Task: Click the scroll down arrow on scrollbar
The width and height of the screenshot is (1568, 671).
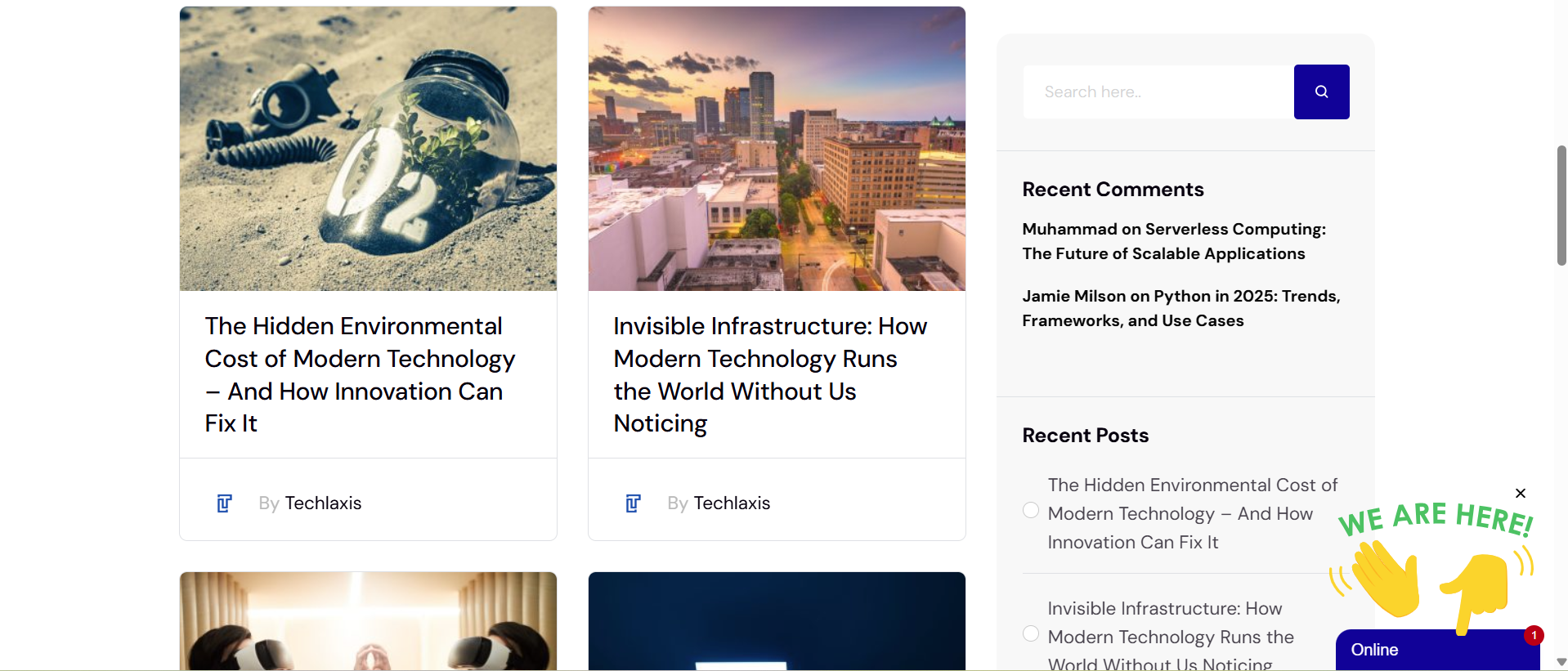Action: pyautogui.click(x=1561, y=662)
